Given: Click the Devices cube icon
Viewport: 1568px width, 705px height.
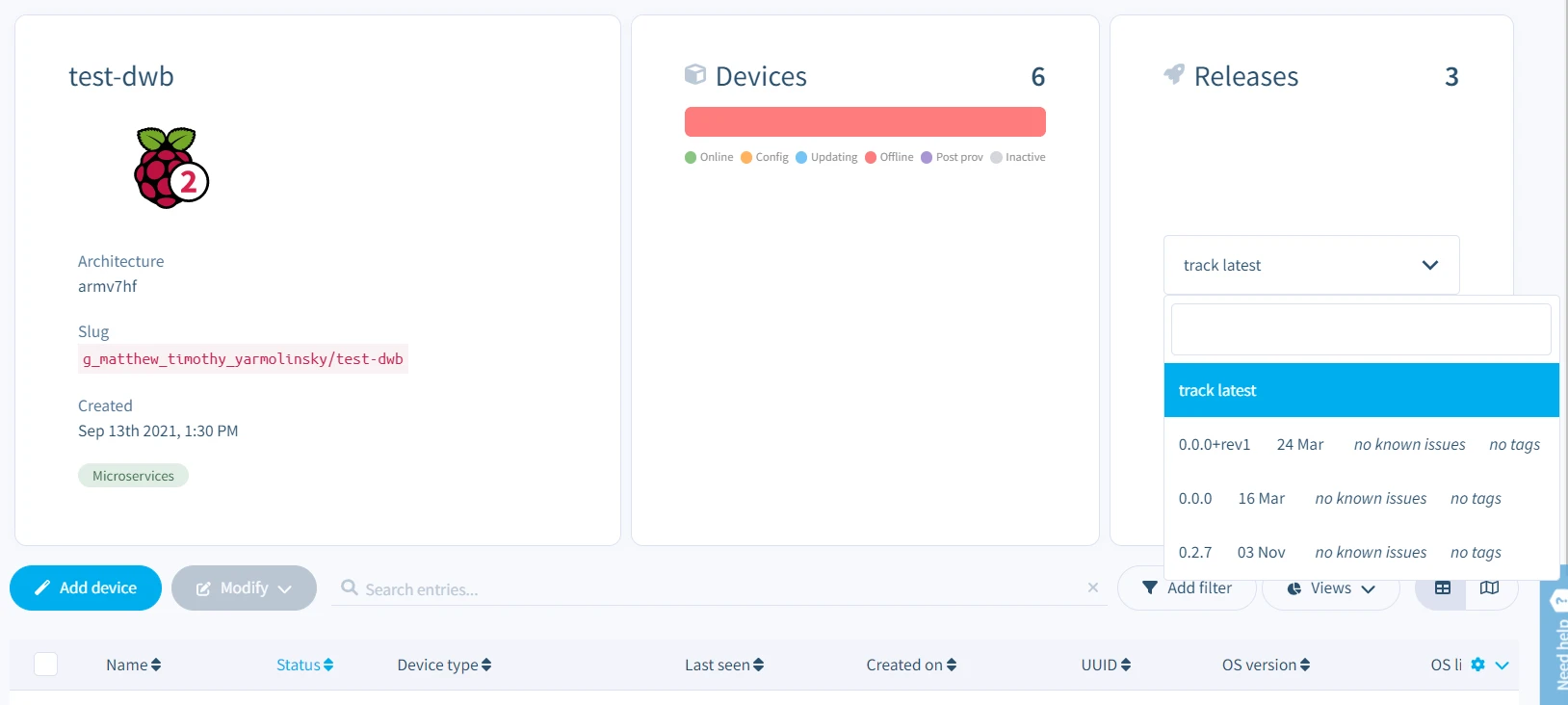Looking at the screenshot, I should (694, 75).
